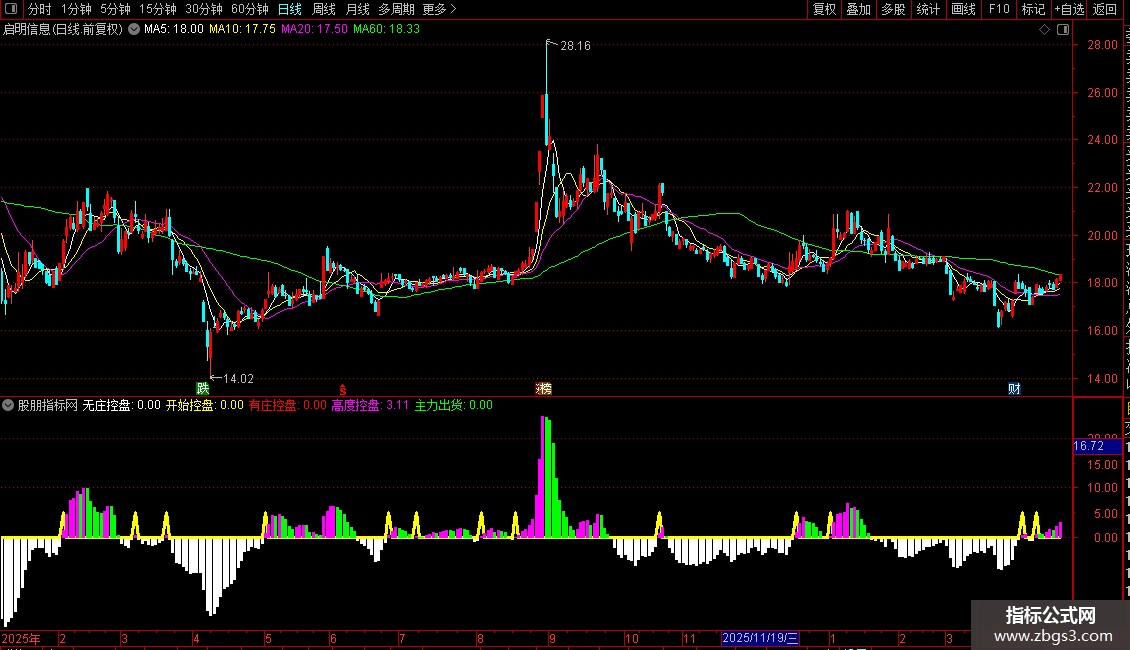
Task: Click the orange 榜 event marker
Action: point(544,388)
